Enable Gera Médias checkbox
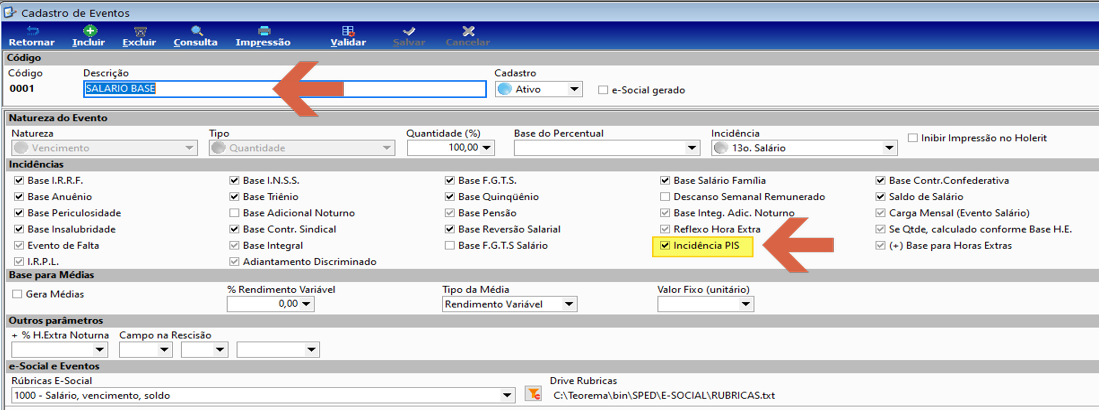 [18, 294]
